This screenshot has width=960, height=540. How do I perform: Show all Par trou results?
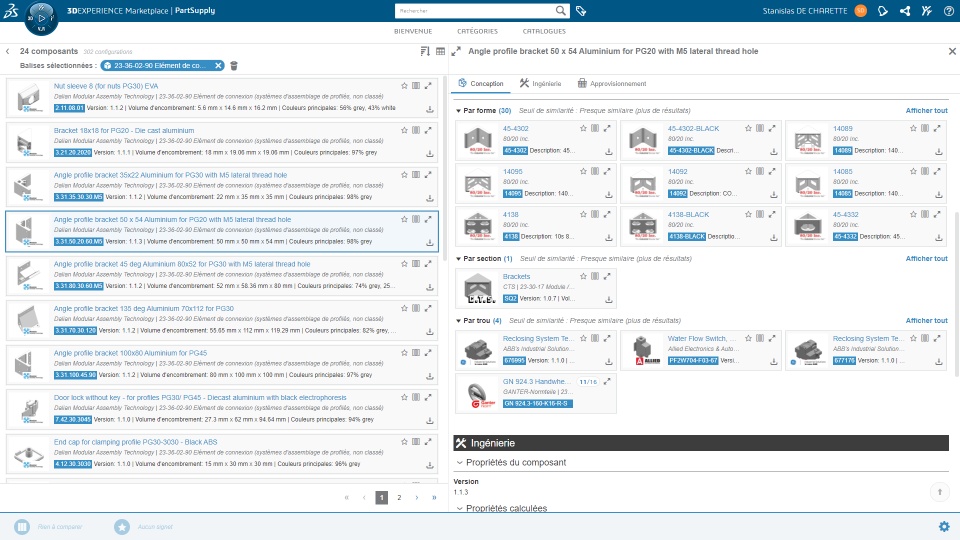(926, 321)
